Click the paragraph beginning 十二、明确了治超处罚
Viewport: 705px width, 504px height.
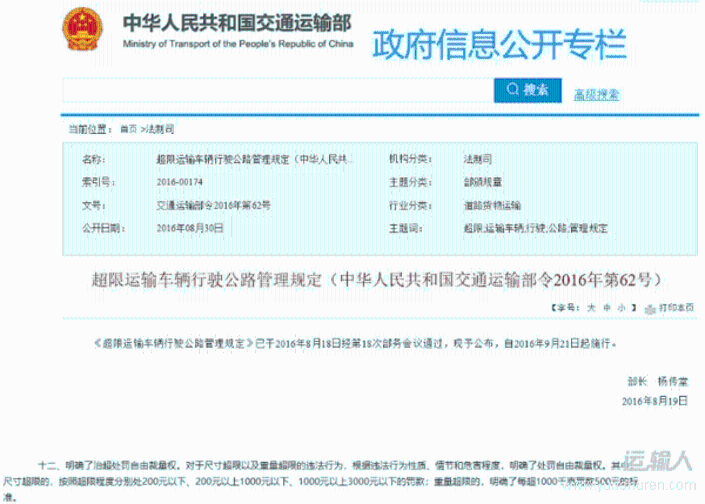[x=320, y=482]
